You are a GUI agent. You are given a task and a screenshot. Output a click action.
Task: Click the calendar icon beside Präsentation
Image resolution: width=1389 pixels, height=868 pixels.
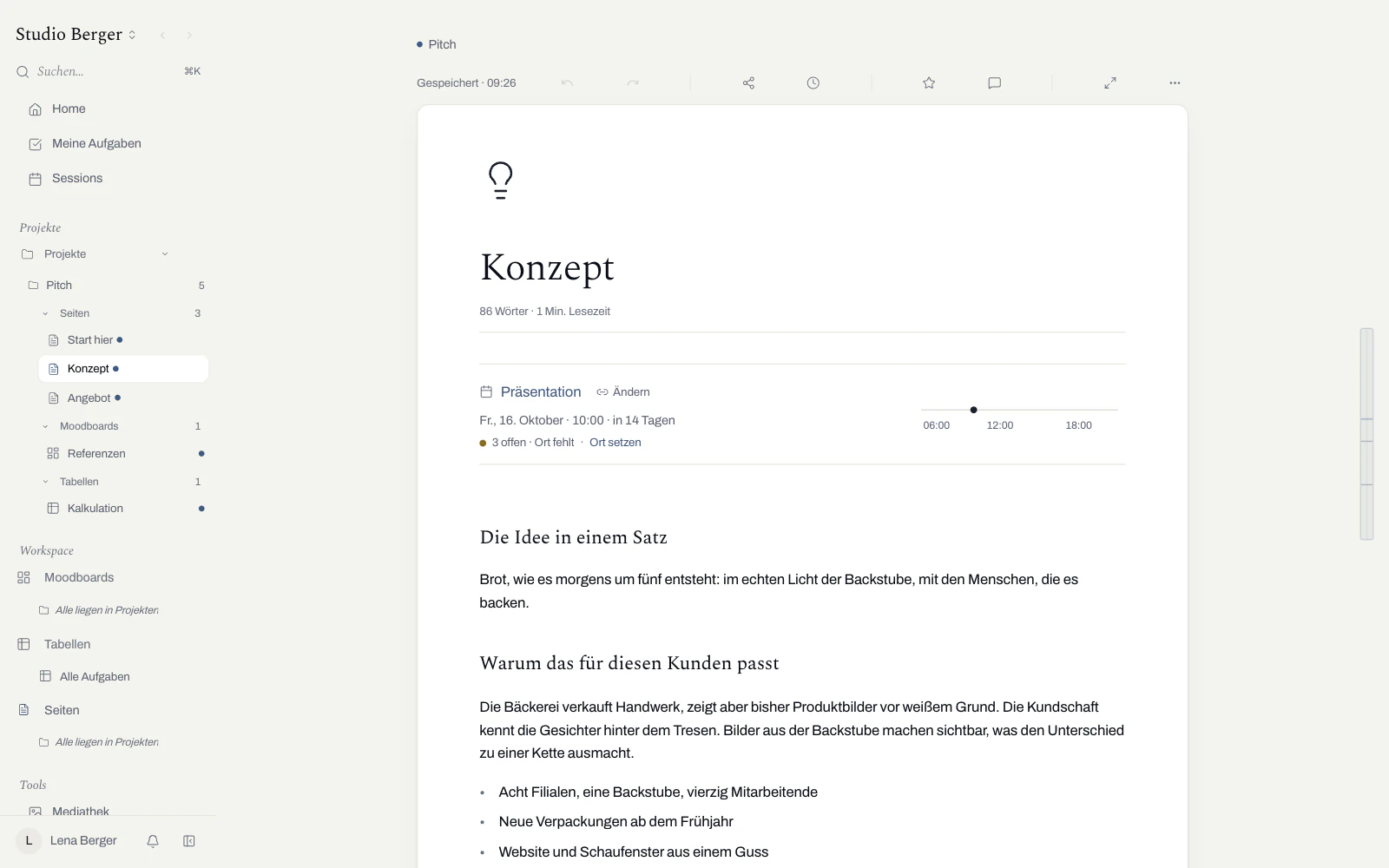486,392
